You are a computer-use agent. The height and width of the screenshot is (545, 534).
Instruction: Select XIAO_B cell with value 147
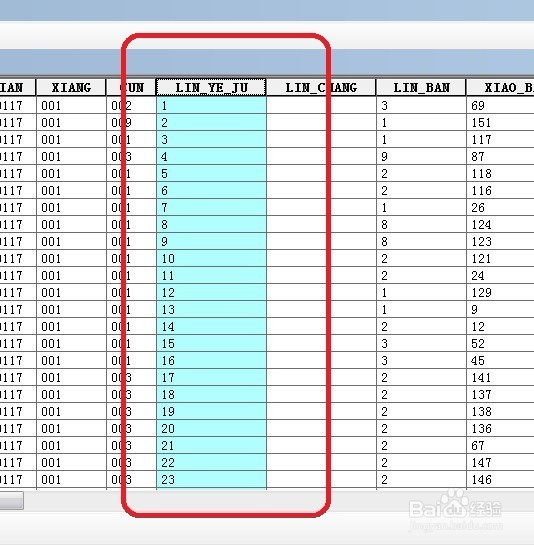tap(500, 463)
